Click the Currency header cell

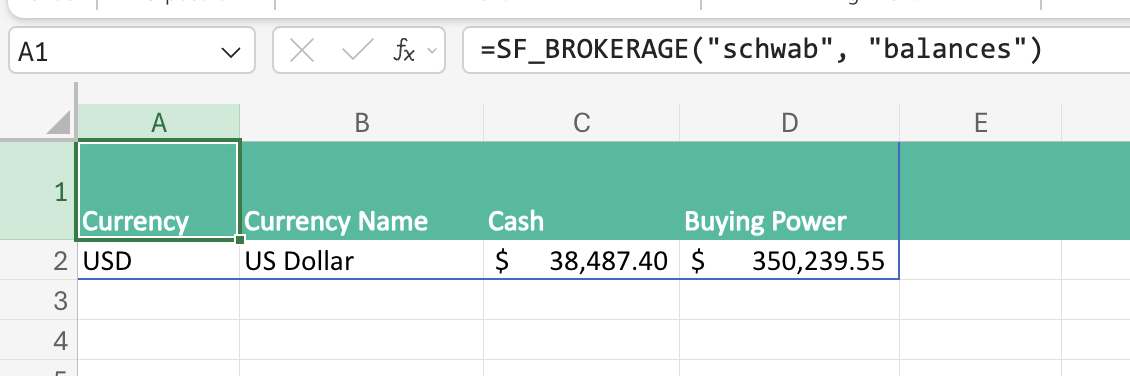pyautogui.click(x=159, y=191)
